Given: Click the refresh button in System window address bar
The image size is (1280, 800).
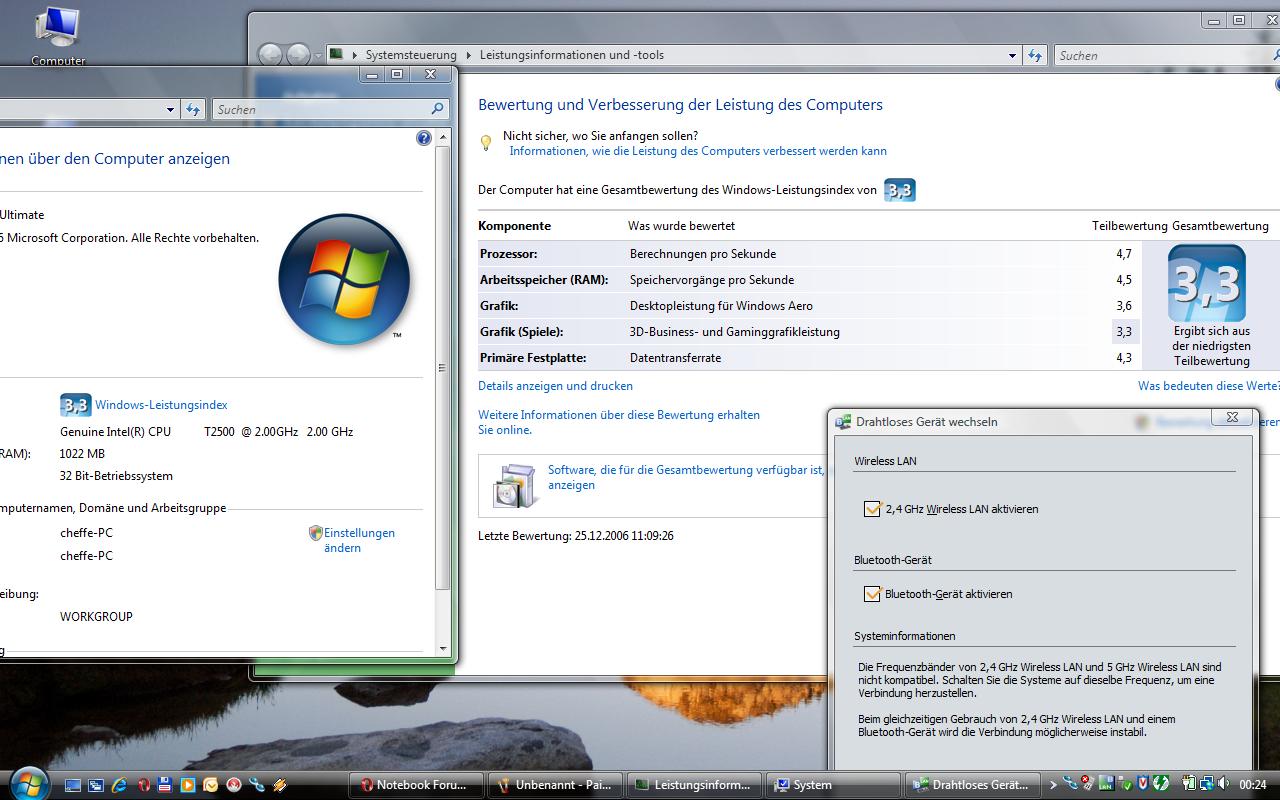Looking at the screenshot, I should 193,109.
